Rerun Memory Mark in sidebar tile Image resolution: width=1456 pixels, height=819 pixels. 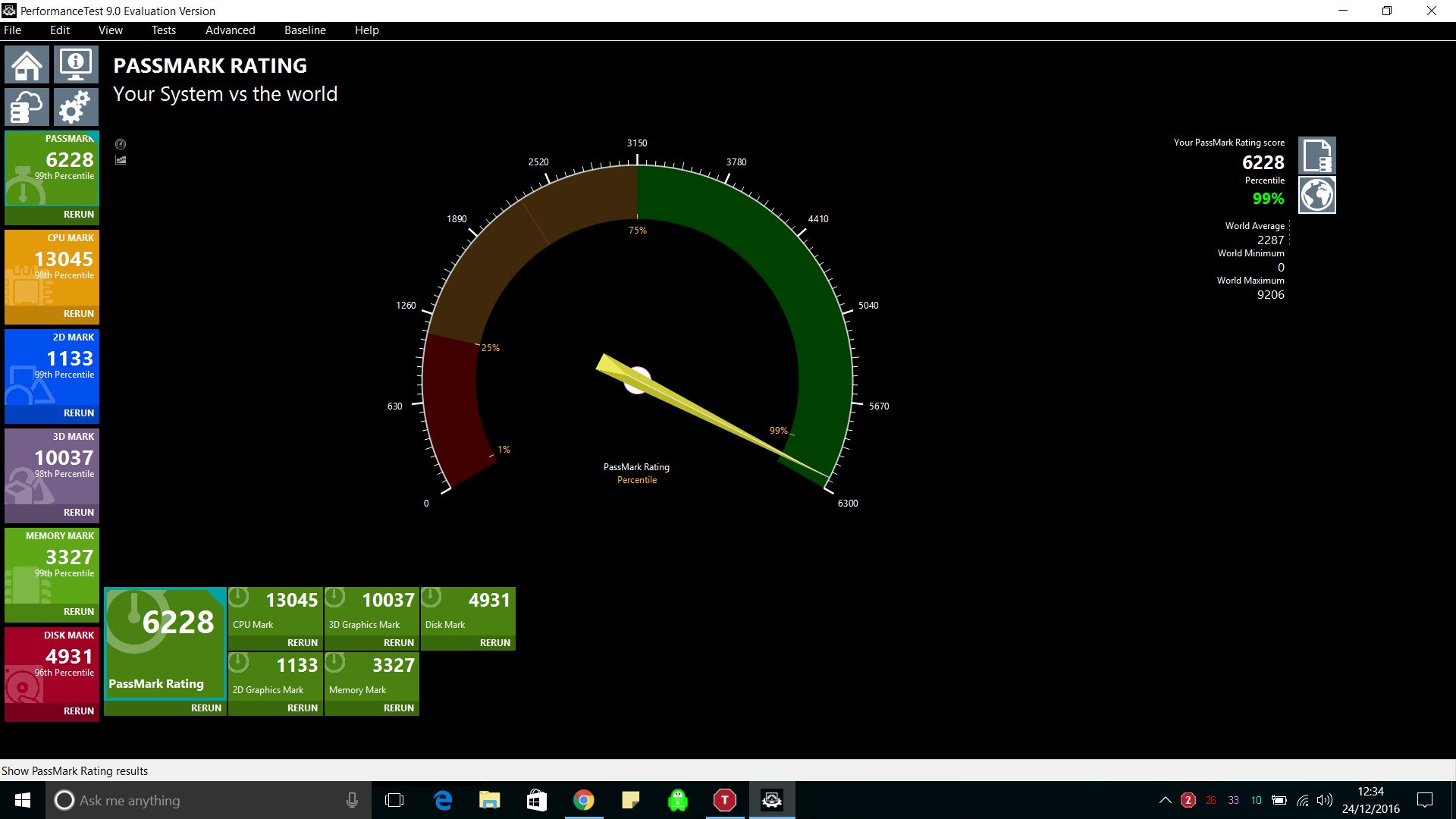coord(79,612)
